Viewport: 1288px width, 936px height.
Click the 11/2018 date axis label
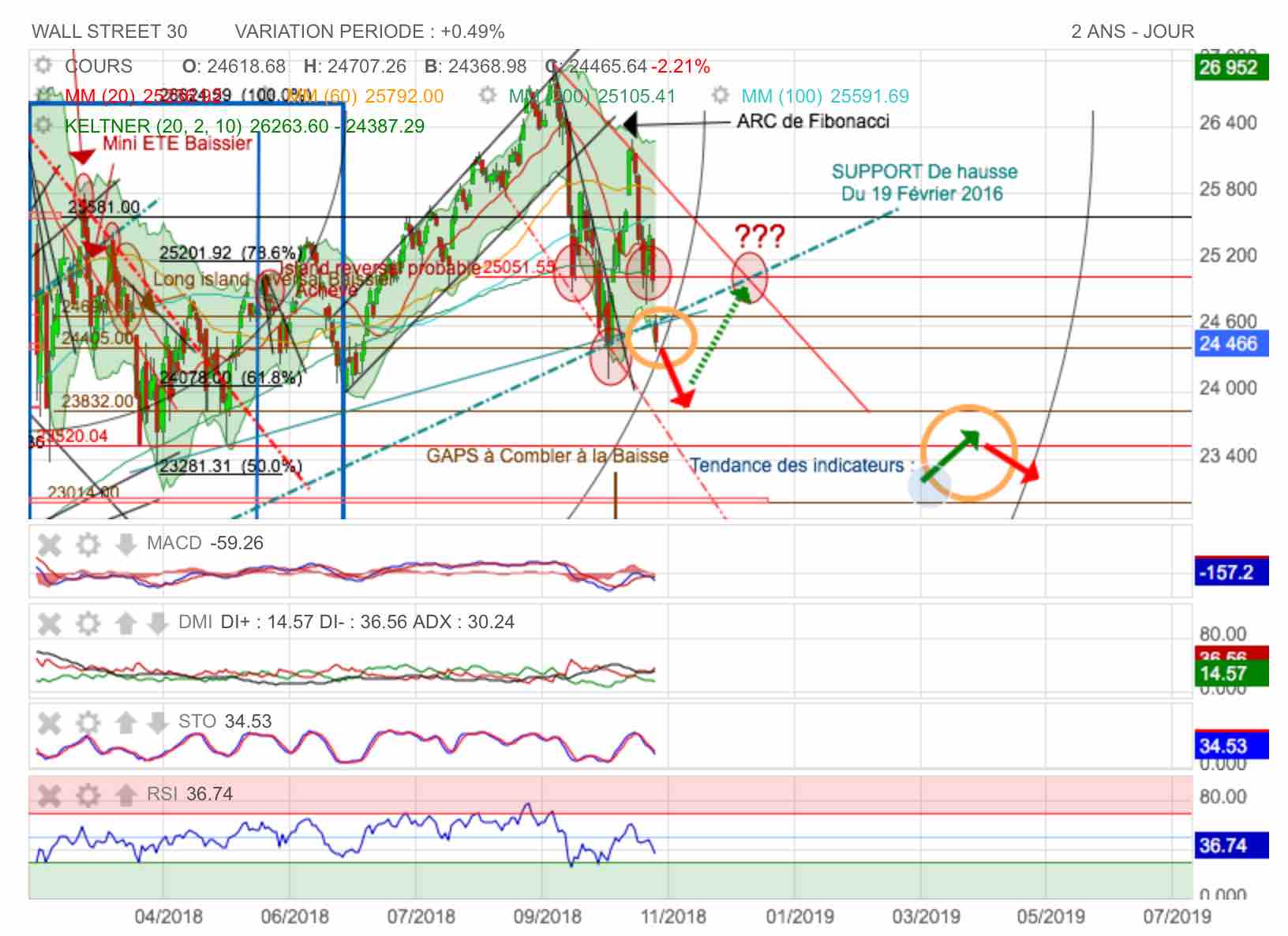[672, 917]
